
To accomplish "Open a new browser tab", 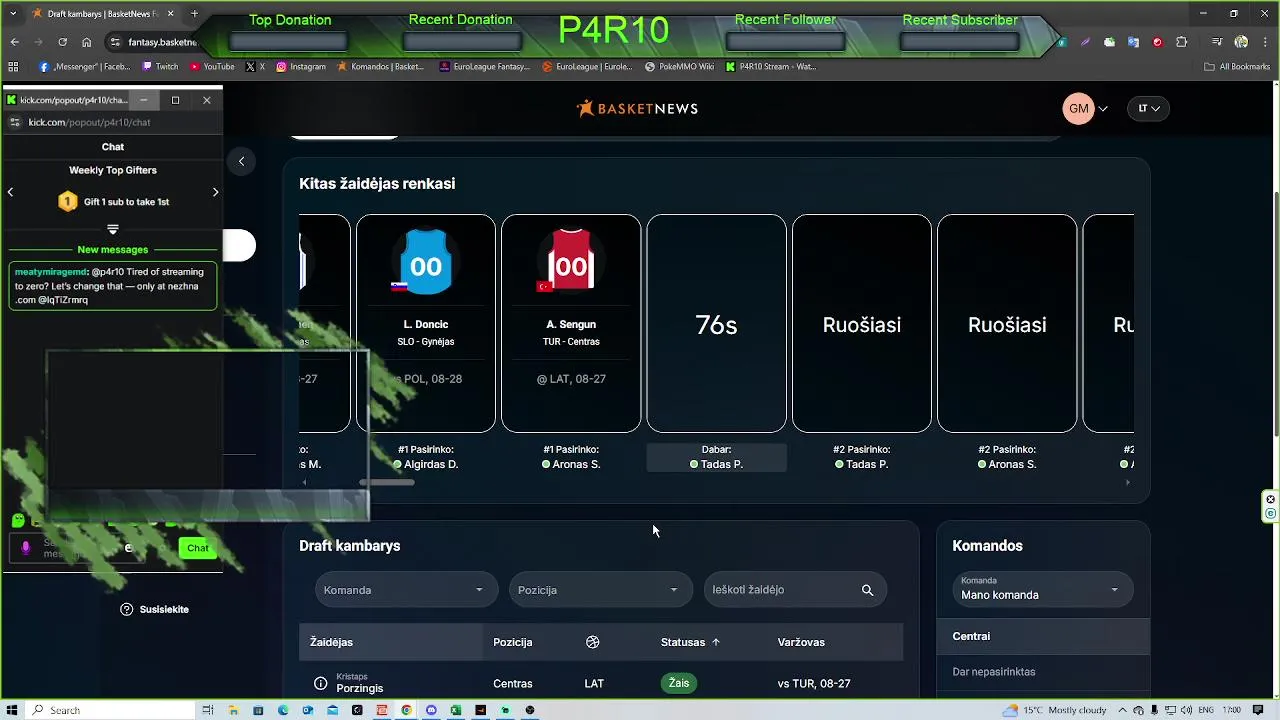I will pyautogui.click(x=194, y=14).
